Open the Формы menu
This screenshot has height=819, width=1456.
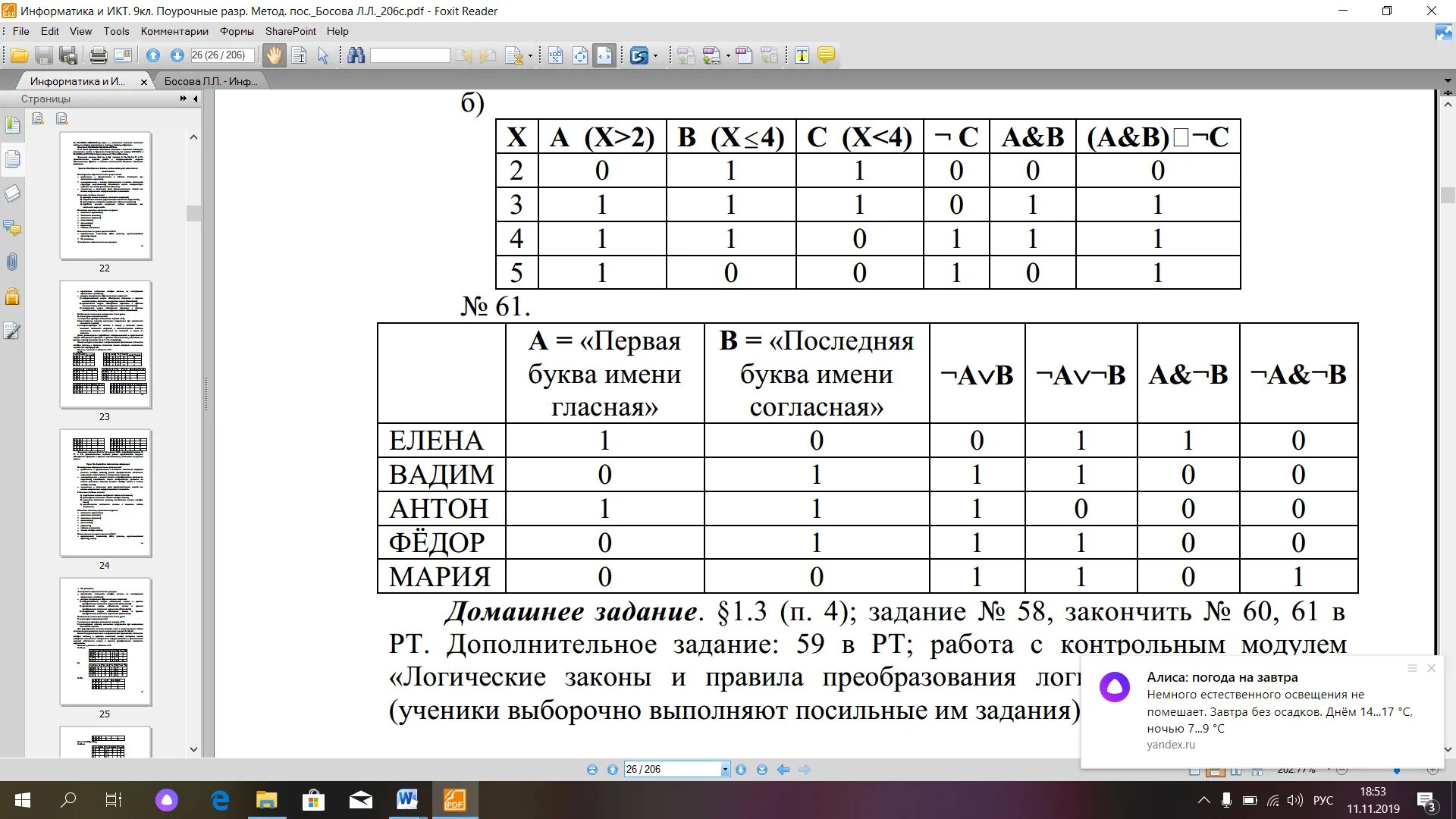click(x=237, y=31)
